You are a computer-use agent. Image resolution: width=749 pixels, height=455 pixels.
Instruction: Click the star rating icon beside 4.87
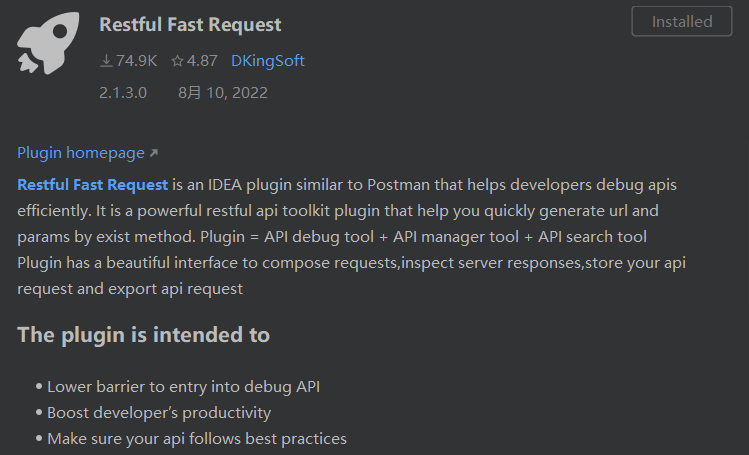tap(177, 61)
